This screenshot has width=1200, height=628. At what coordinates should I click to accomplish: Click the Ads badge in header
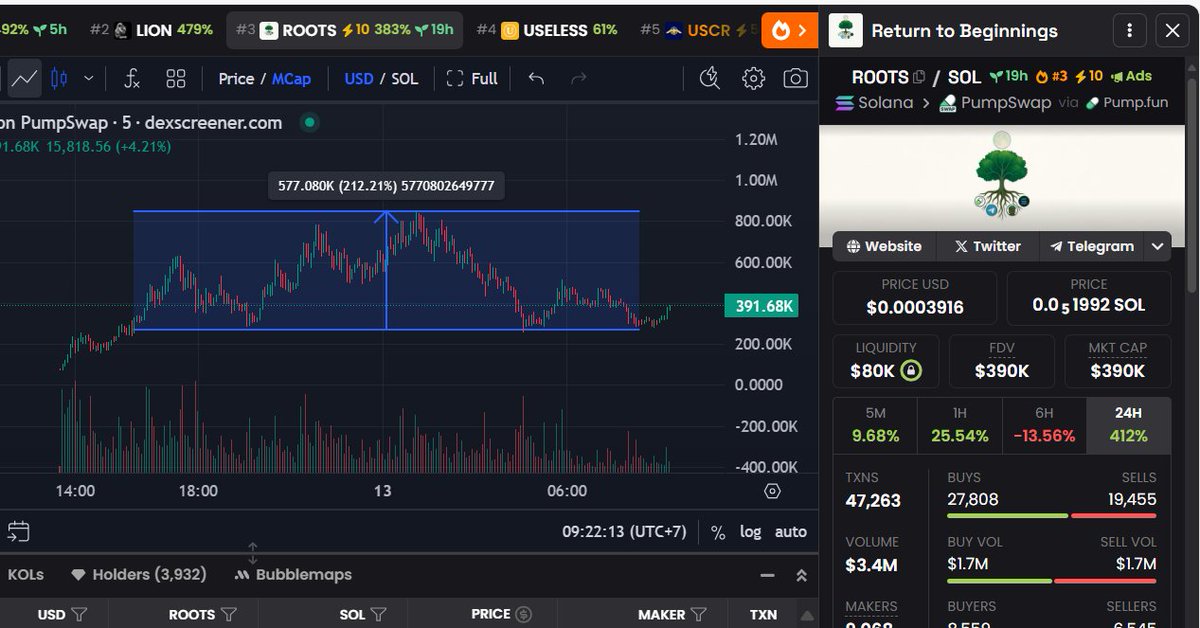click(x=1132, y=77)
